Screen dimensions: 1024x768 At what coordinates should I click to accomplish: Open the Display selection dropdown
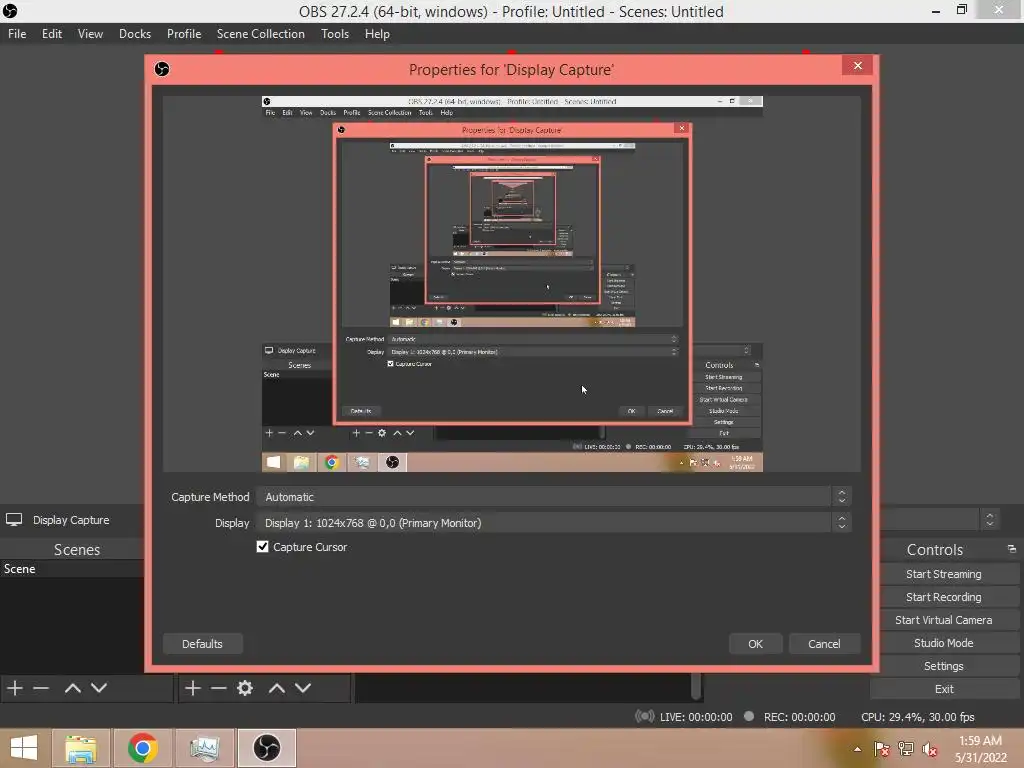553,523
